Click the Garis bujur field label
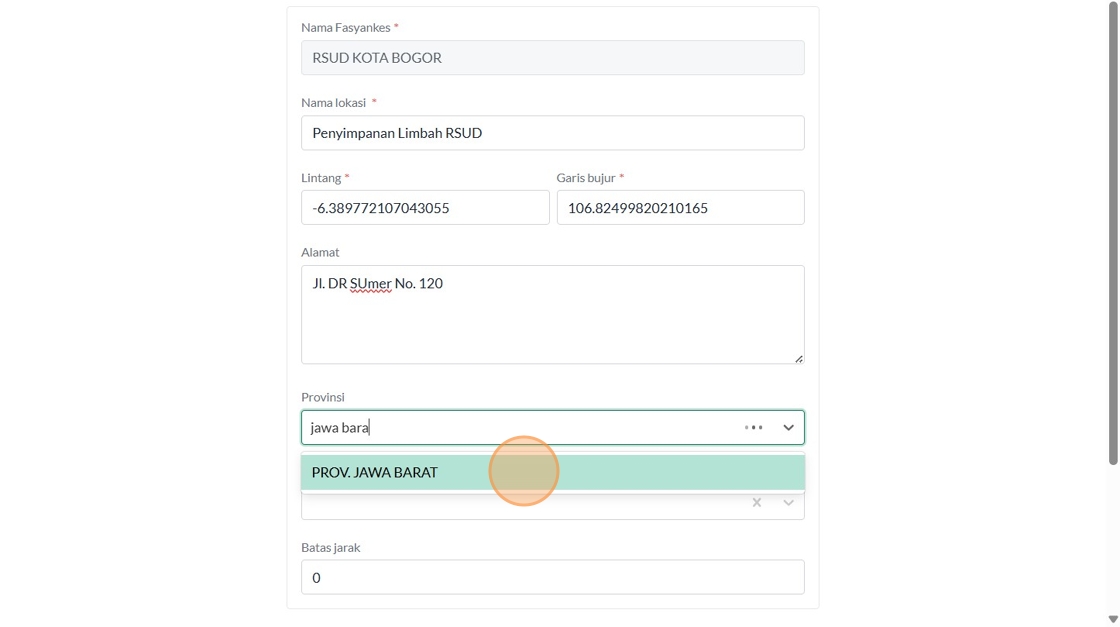This screenshot has height=627, width=1120. 586,177
